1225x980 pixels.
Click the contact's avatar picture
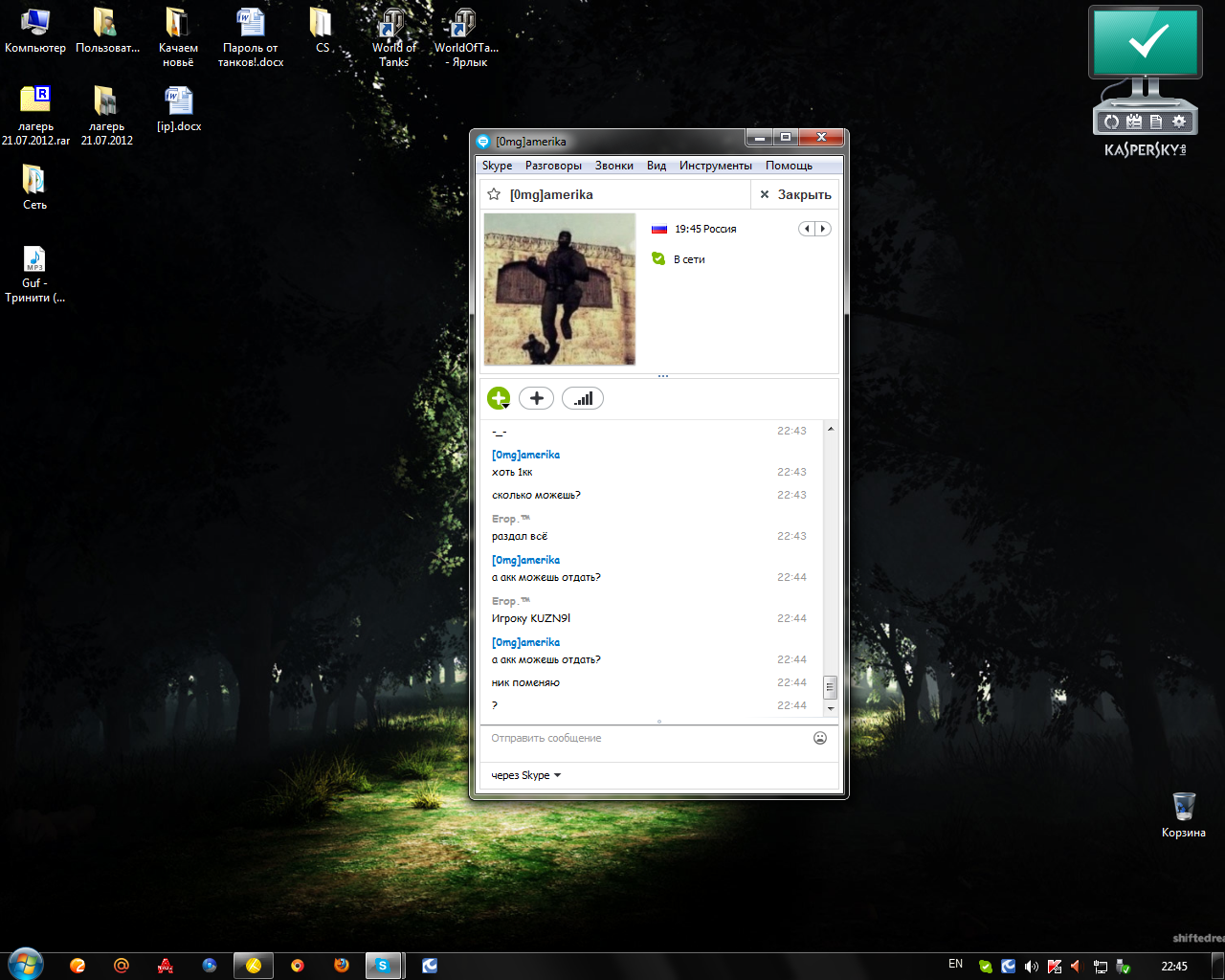560,289
